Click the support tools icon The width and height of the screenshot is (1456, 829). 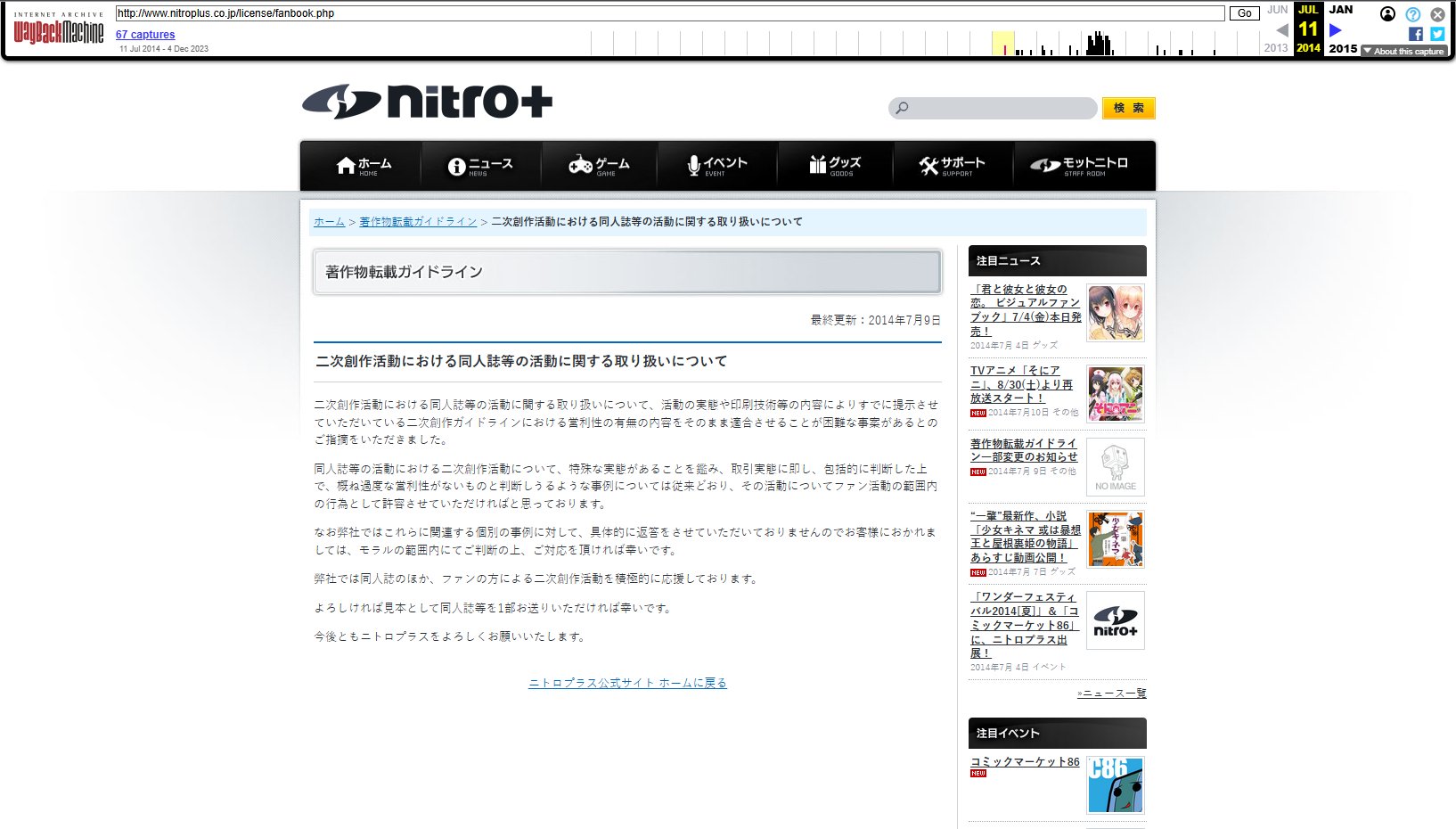coord(928,166)
